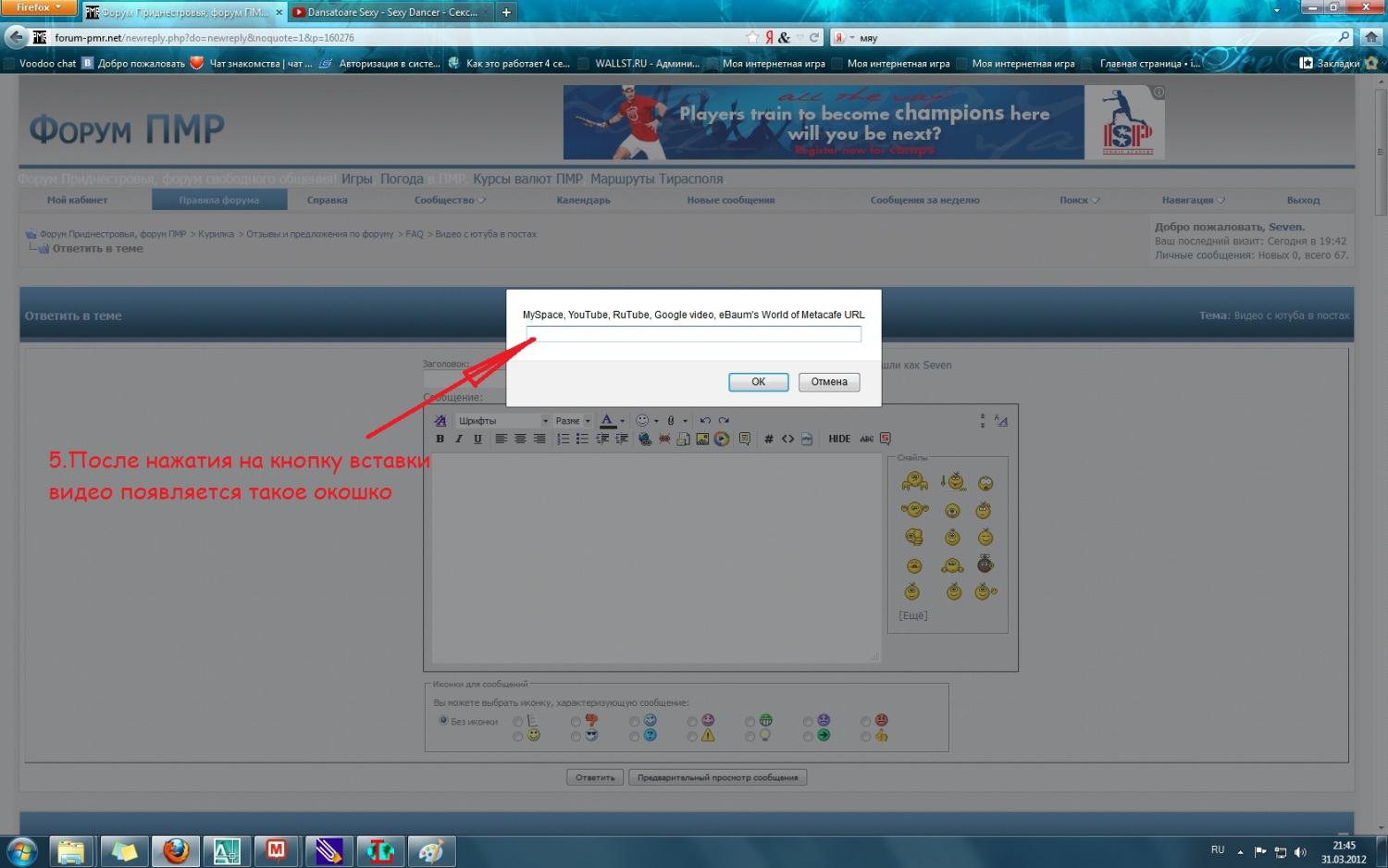Screen dimensions: 1388x868
Task: Click the insert image icon
Action: pos(702,440)
